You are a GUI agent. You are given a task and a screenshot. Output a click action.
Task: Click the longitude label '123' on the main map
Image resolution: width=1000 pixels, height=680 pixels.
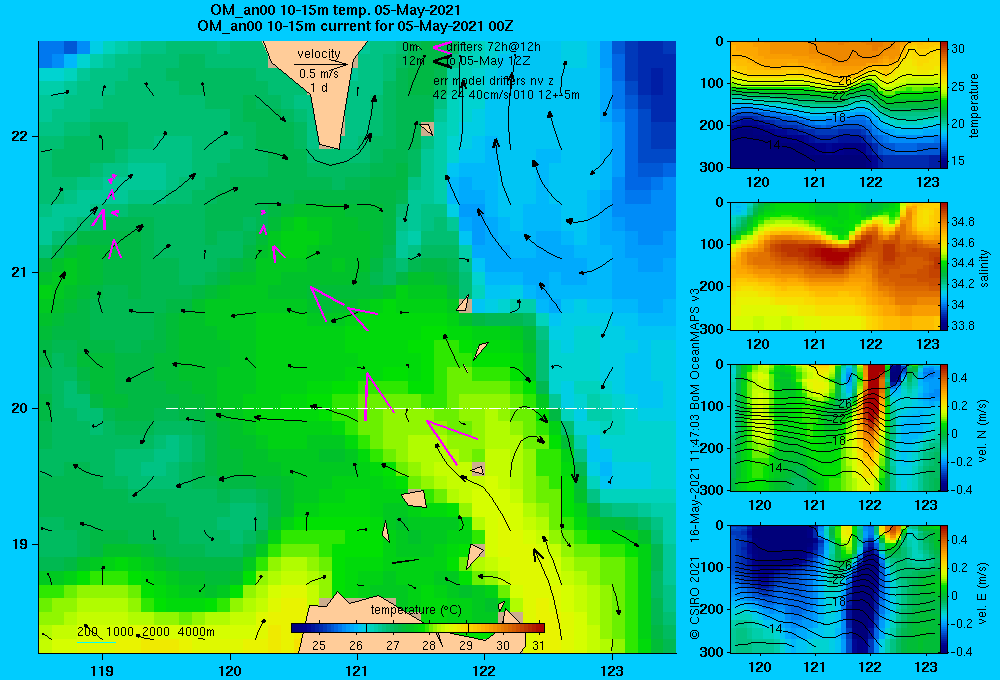tap(612, 671)
